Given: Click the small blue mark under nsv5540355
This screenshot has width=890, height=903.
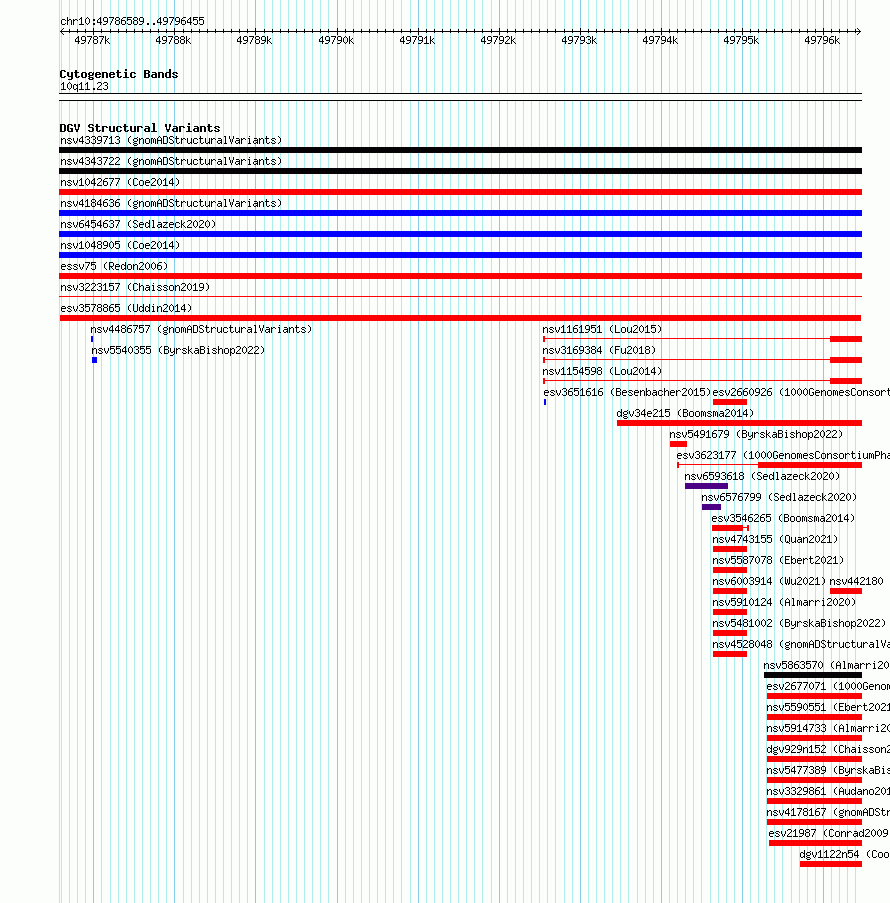Looking at the screenshot, I should coord(94,361).
